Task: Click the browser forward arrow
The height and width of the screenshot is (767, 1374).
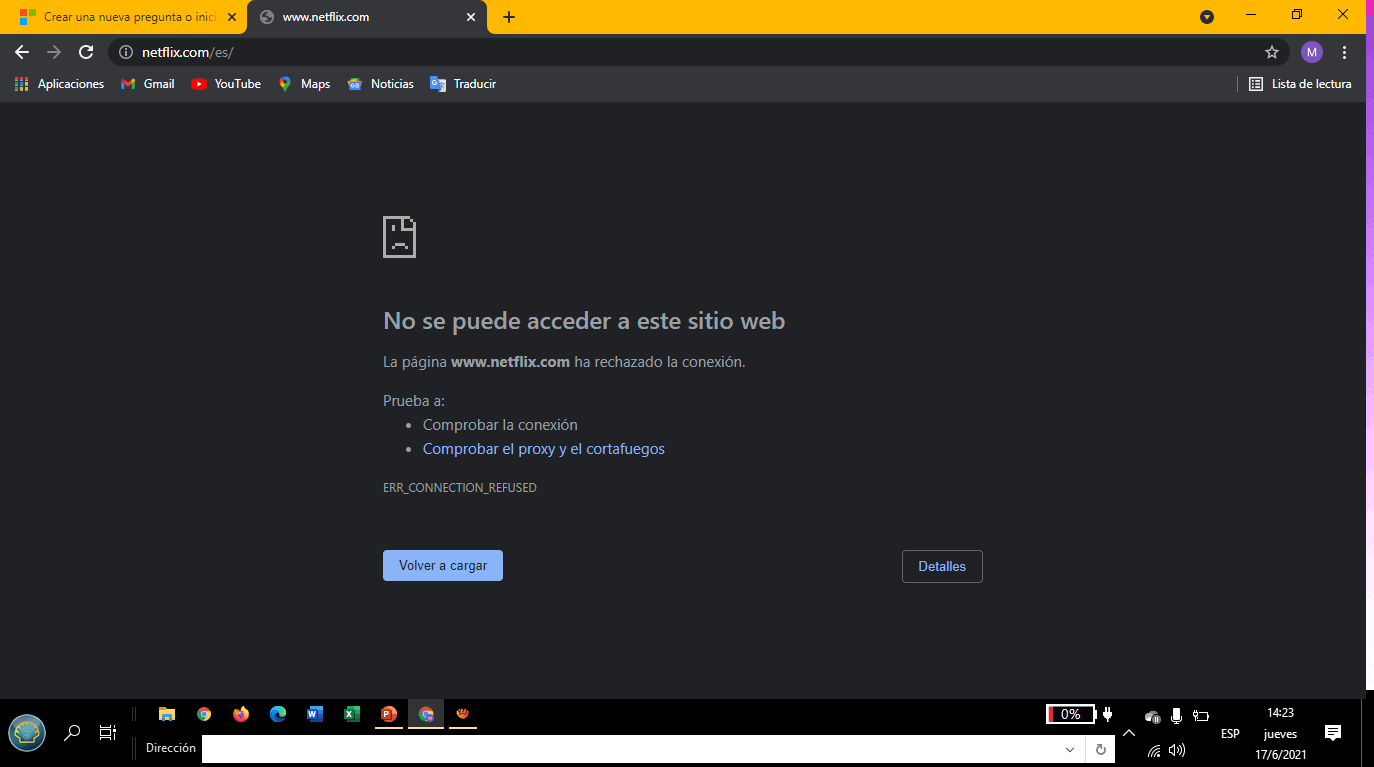Action: (x=54, y=52)
